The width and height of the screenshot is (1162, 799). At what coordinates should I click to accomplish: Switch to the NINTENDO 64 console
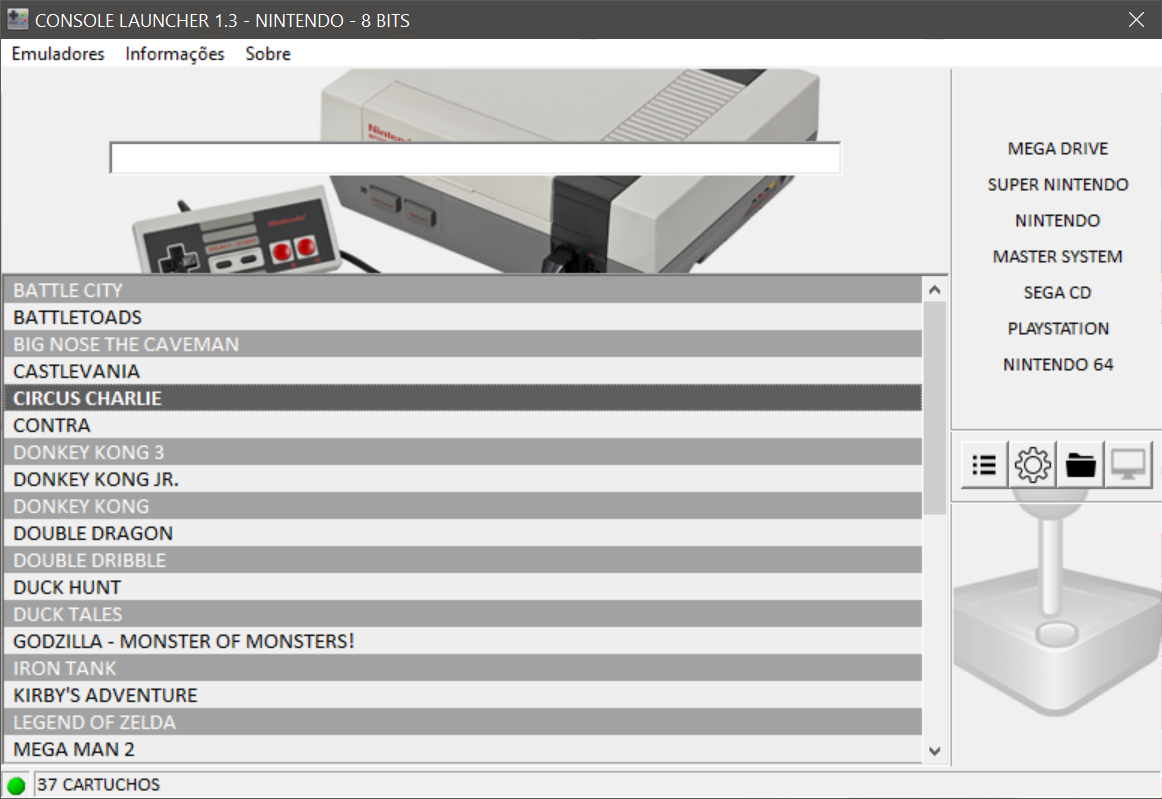click(1058, 365)
